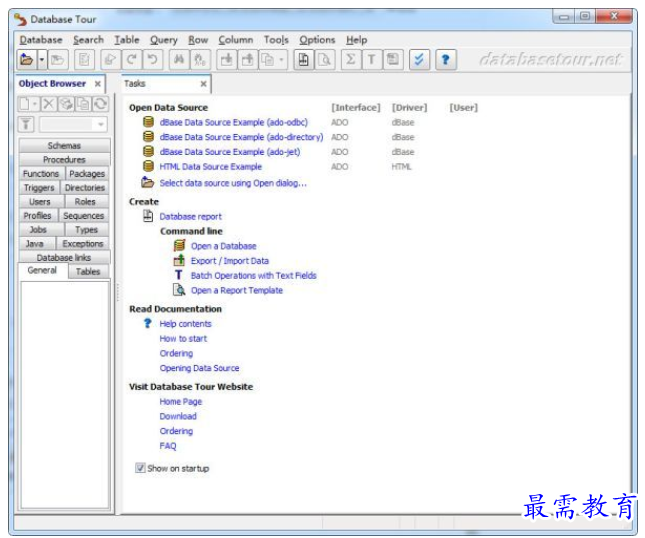Open the Query menu
645x538 pixels.
click(164, 40)
